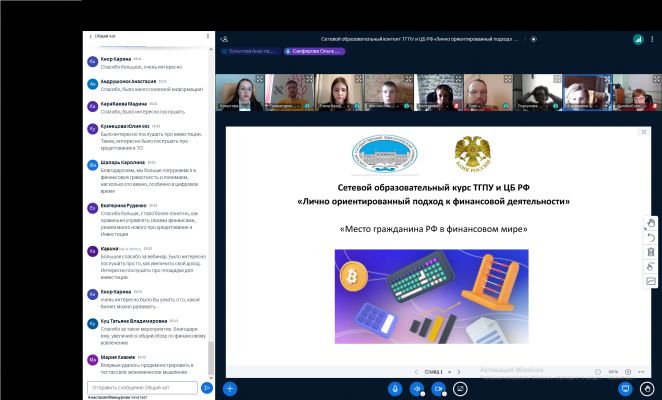Click the zoom percentage value

[613, 372]
